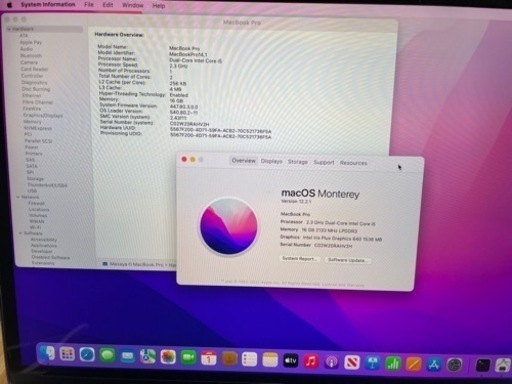Open Numbers app in the Dock

click(x=393, y=364)
